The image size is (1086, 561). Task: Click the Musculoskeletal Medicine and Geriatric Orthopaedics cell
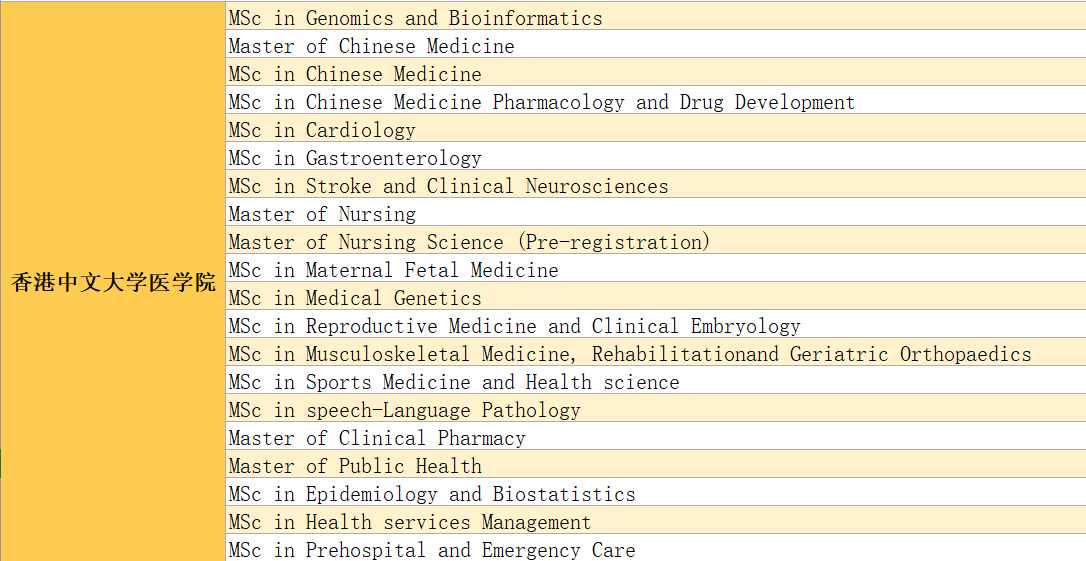pyautogui.click(x=629, y=354)
